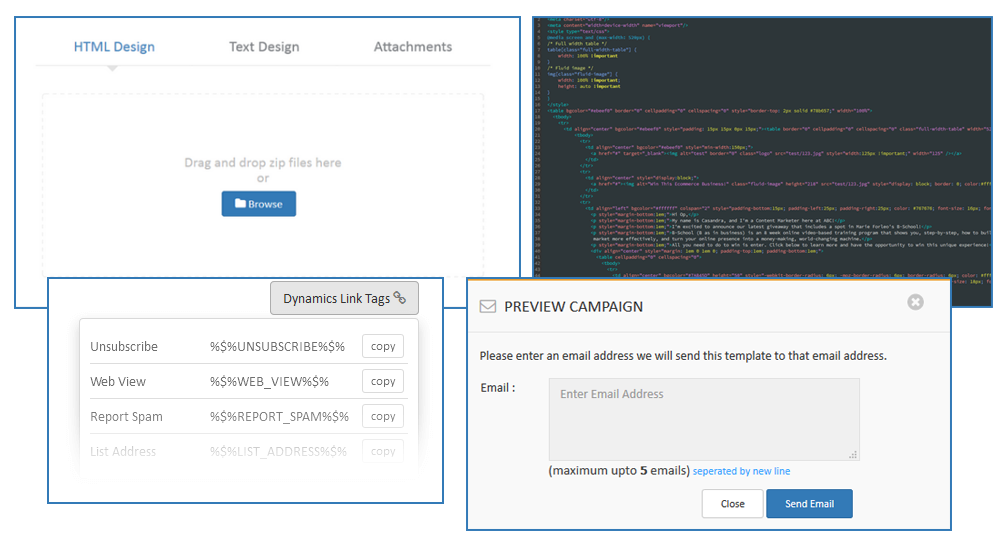The height and width of the screenshot is (550, 1000).
Task: Close the Preview Campaign dialog with X icon
Action: click(915, 302)
